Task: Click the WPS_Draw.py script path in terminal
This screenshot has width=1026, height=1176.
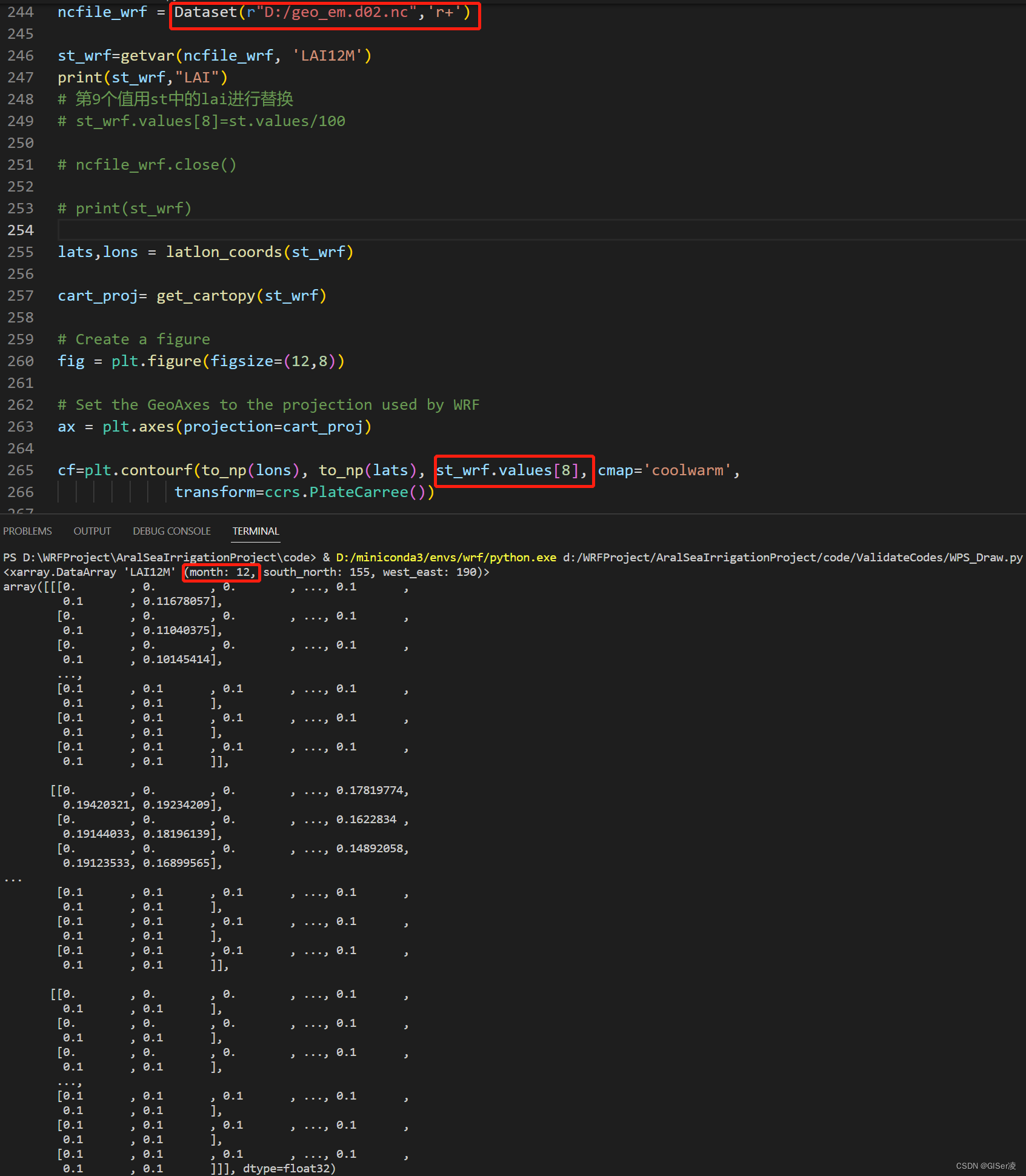Action: [793, 557]
